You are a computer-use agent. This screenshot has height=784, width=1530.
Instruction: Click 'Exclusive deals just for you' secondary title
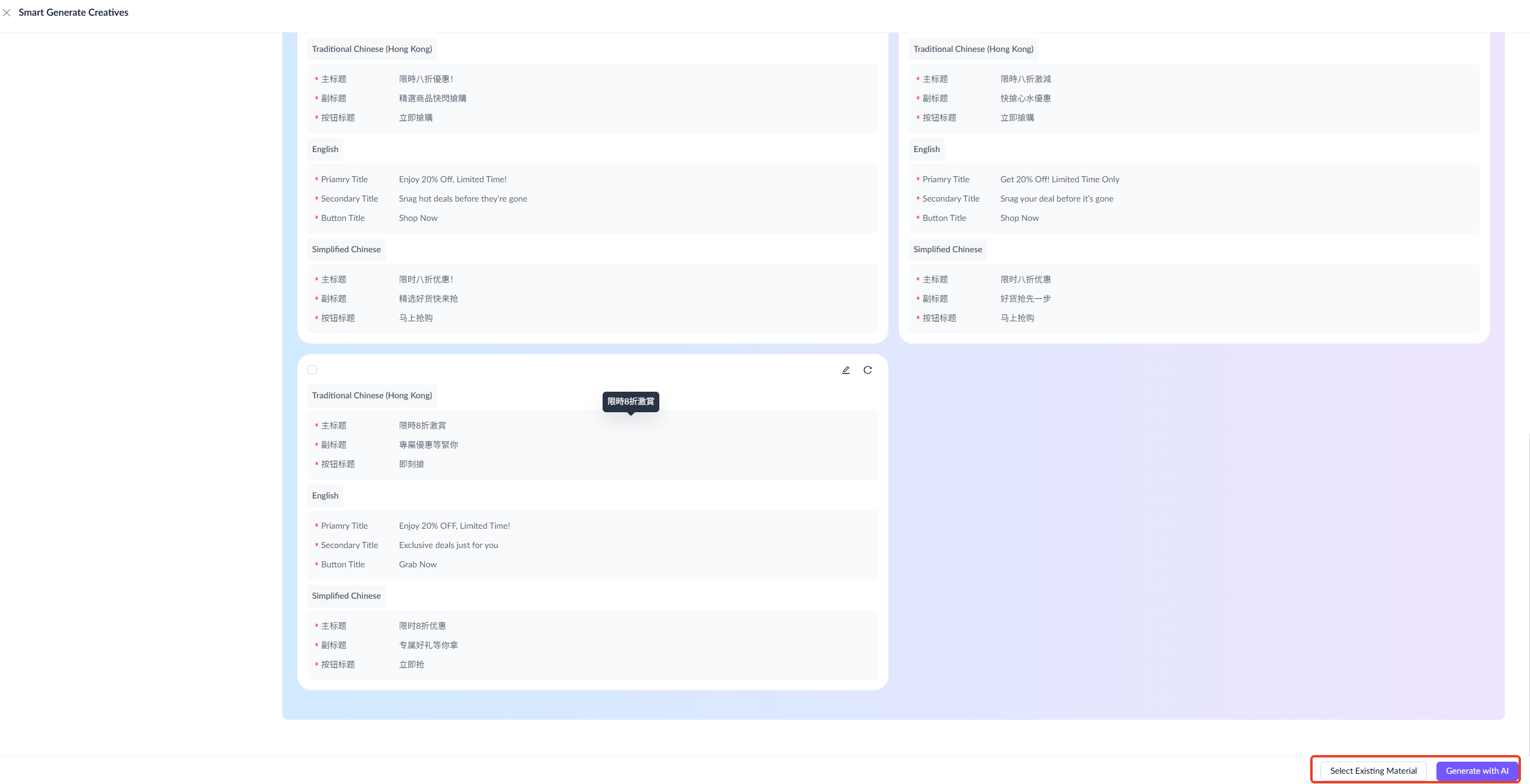pos(448,545)
